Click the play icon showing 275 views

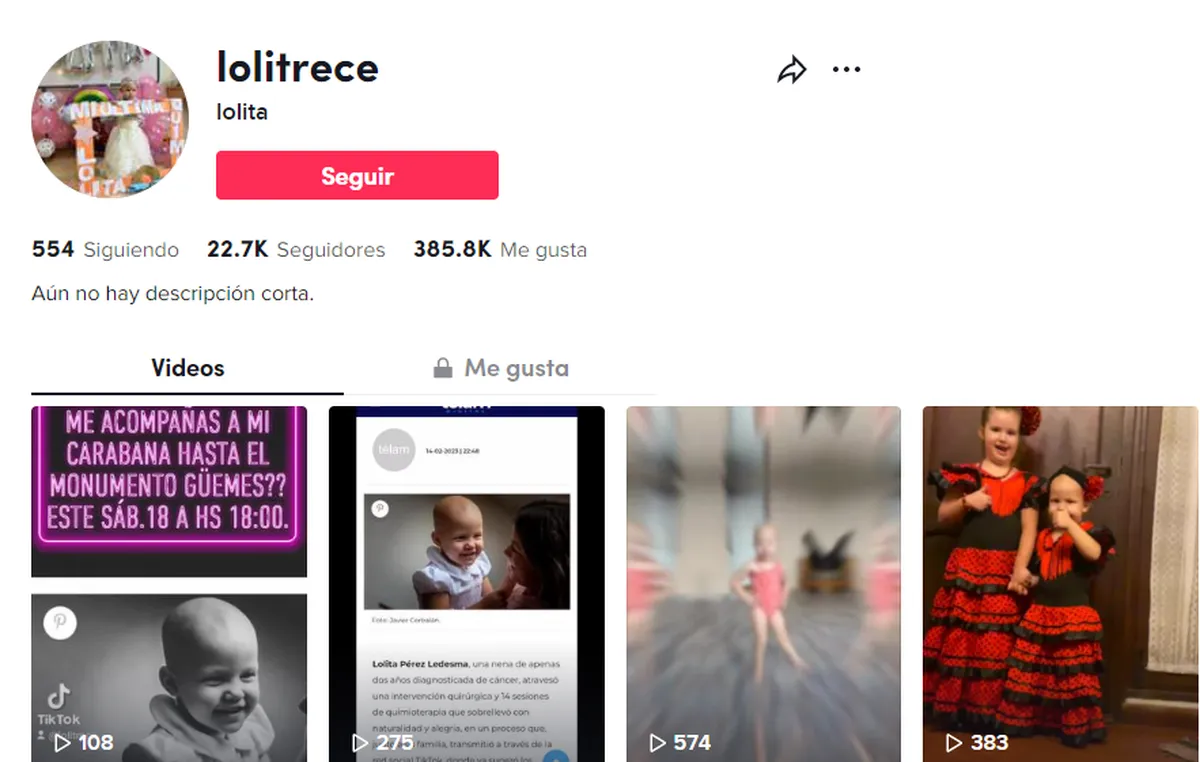pyautogui.click(x=360, y=743)
